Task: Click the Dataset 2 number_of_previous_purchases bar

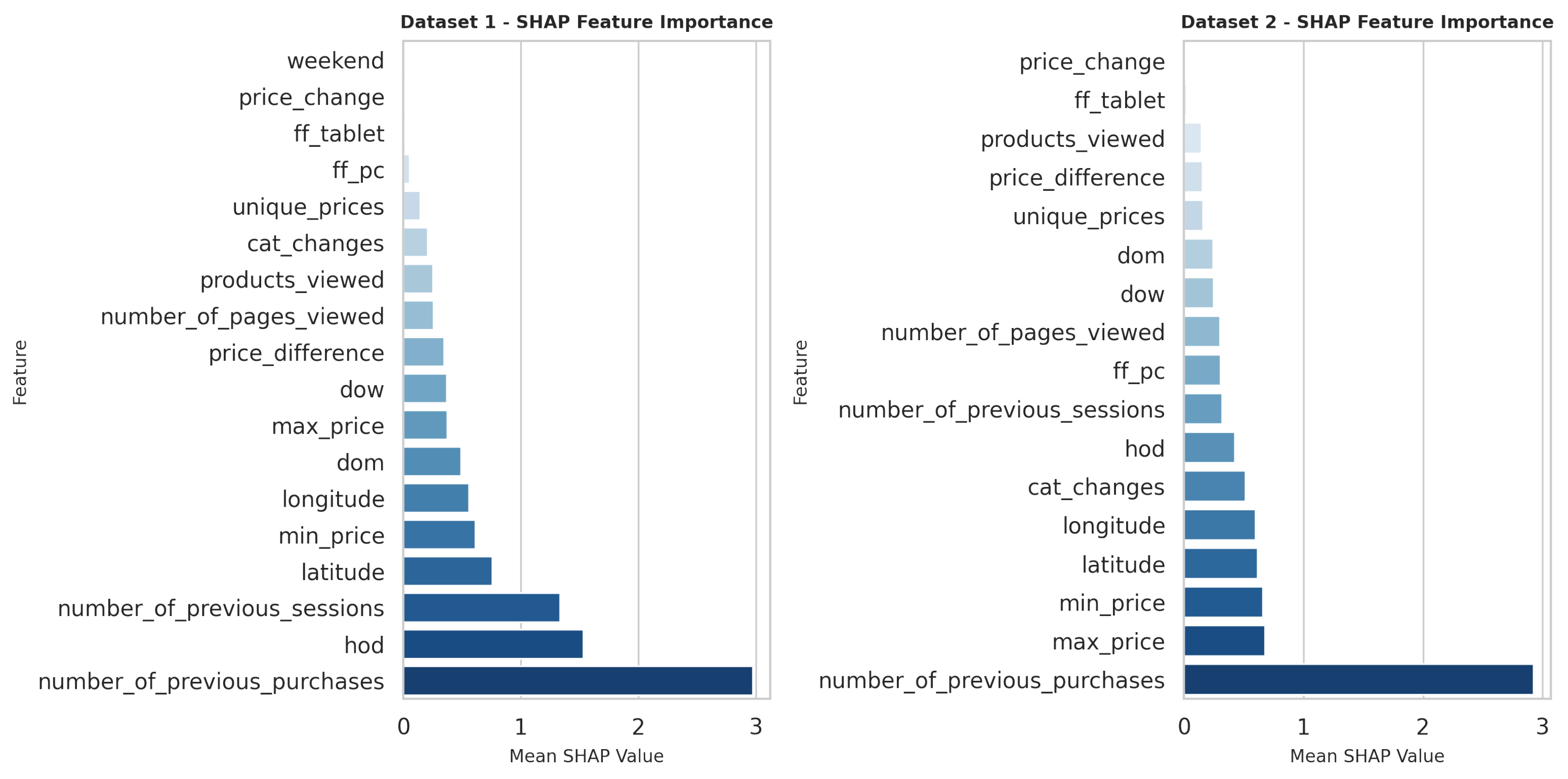Action: 1357,679
